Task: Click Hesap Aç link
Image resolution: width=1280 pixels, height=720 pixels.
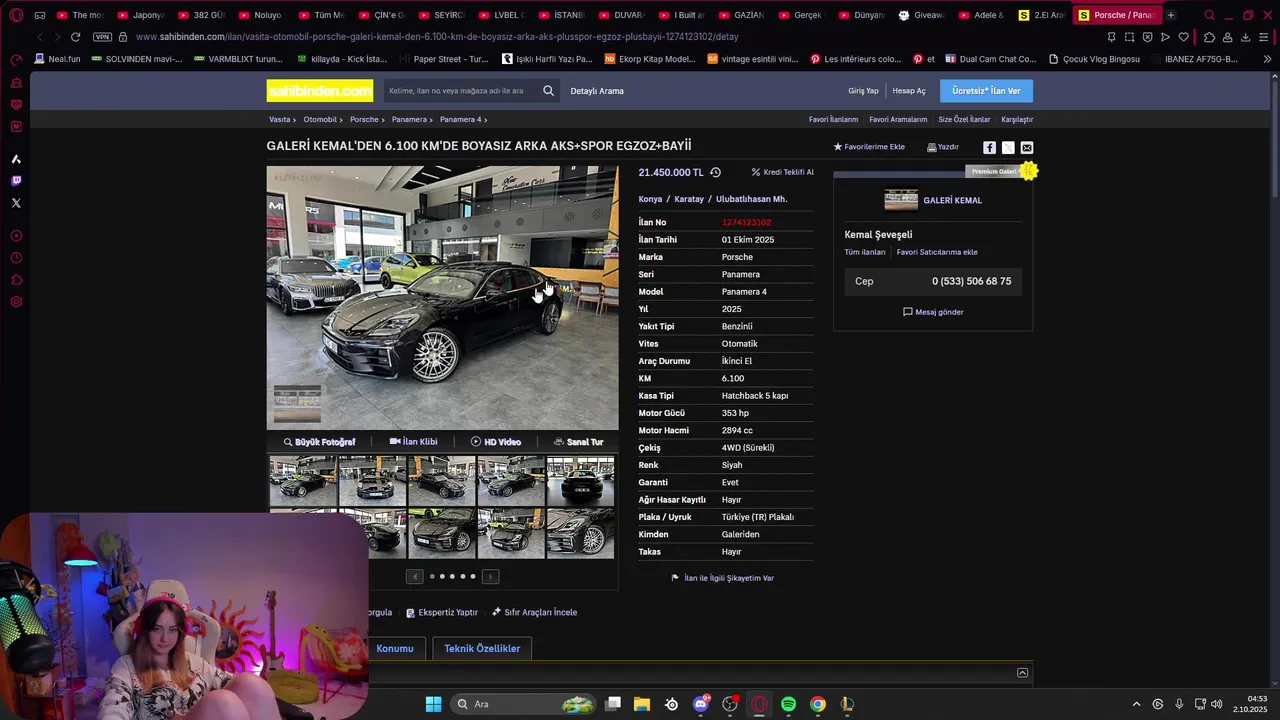Action: coord(909,91)
